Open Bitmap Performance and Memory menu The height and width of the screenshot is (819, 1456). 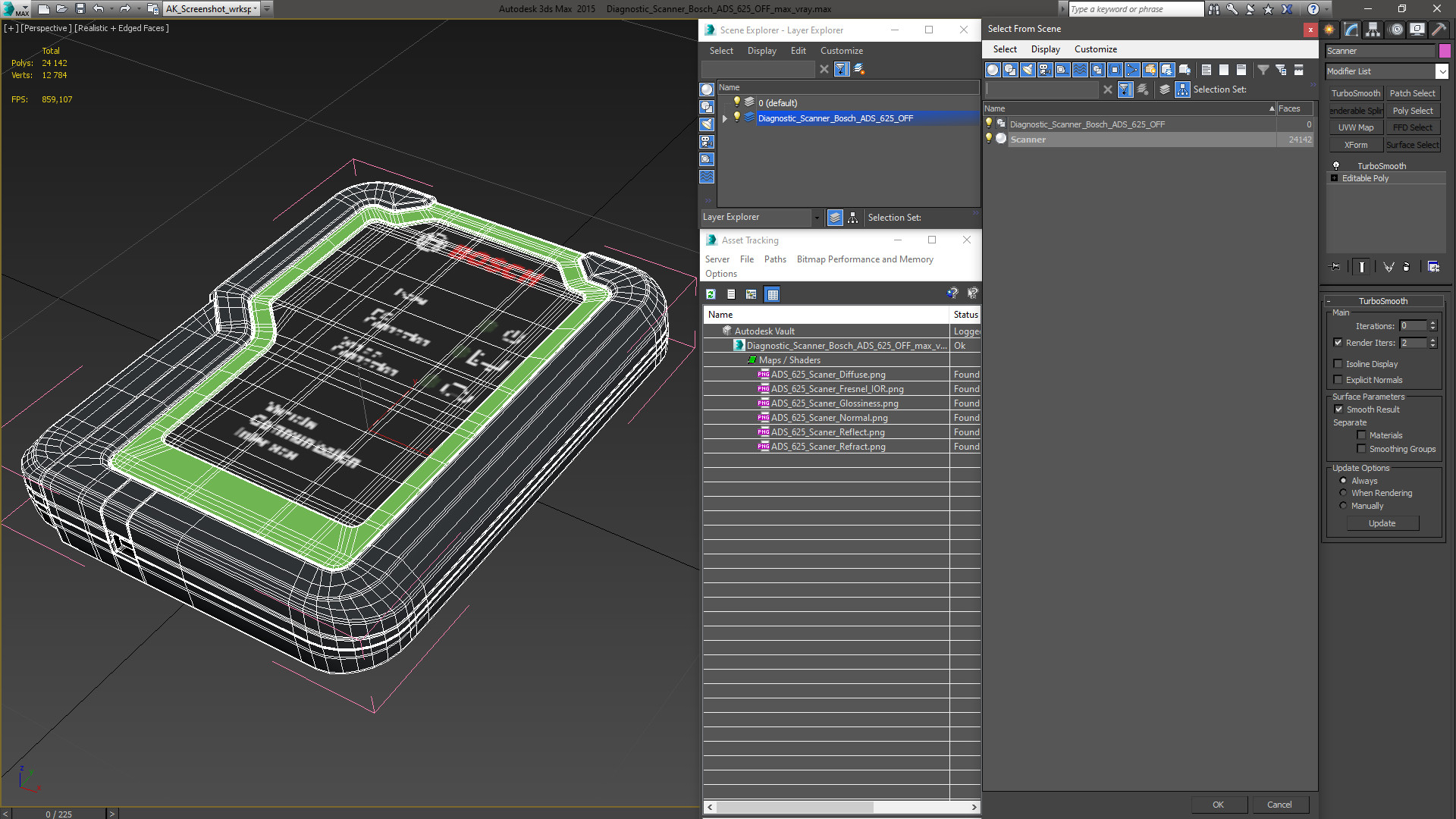point(864,259)
